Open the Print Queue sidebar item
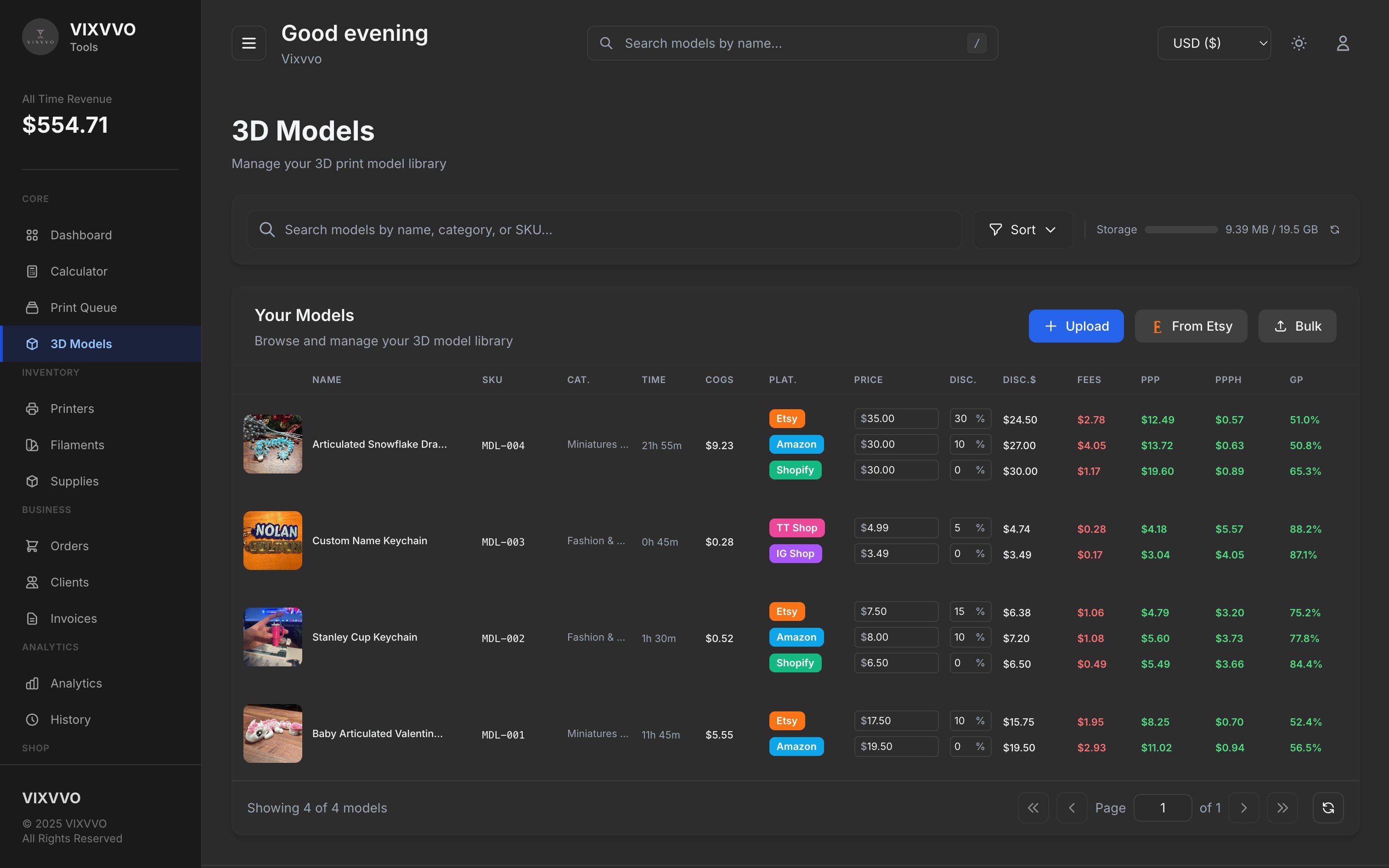The image size is (1389, 868). point(83,308)
